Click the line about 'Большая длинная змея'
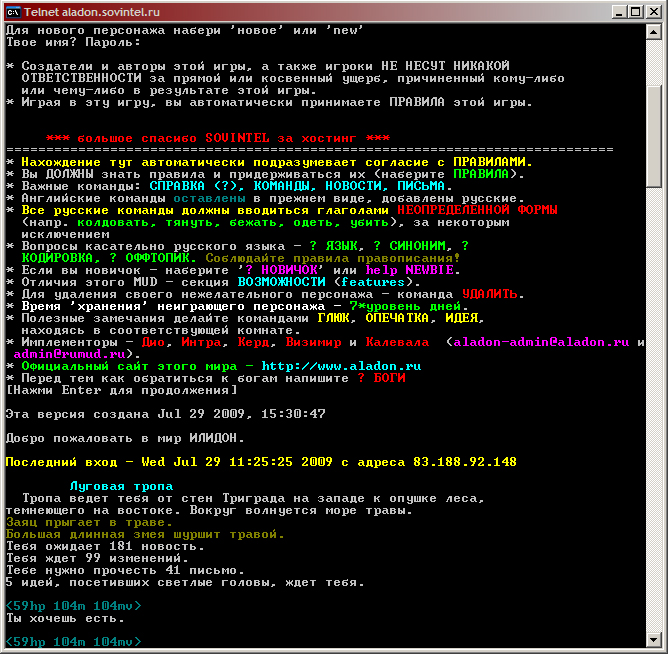Image resolution: width=668 pixels, height=654 pixels. pyautogui.click(x=145, y=533)
